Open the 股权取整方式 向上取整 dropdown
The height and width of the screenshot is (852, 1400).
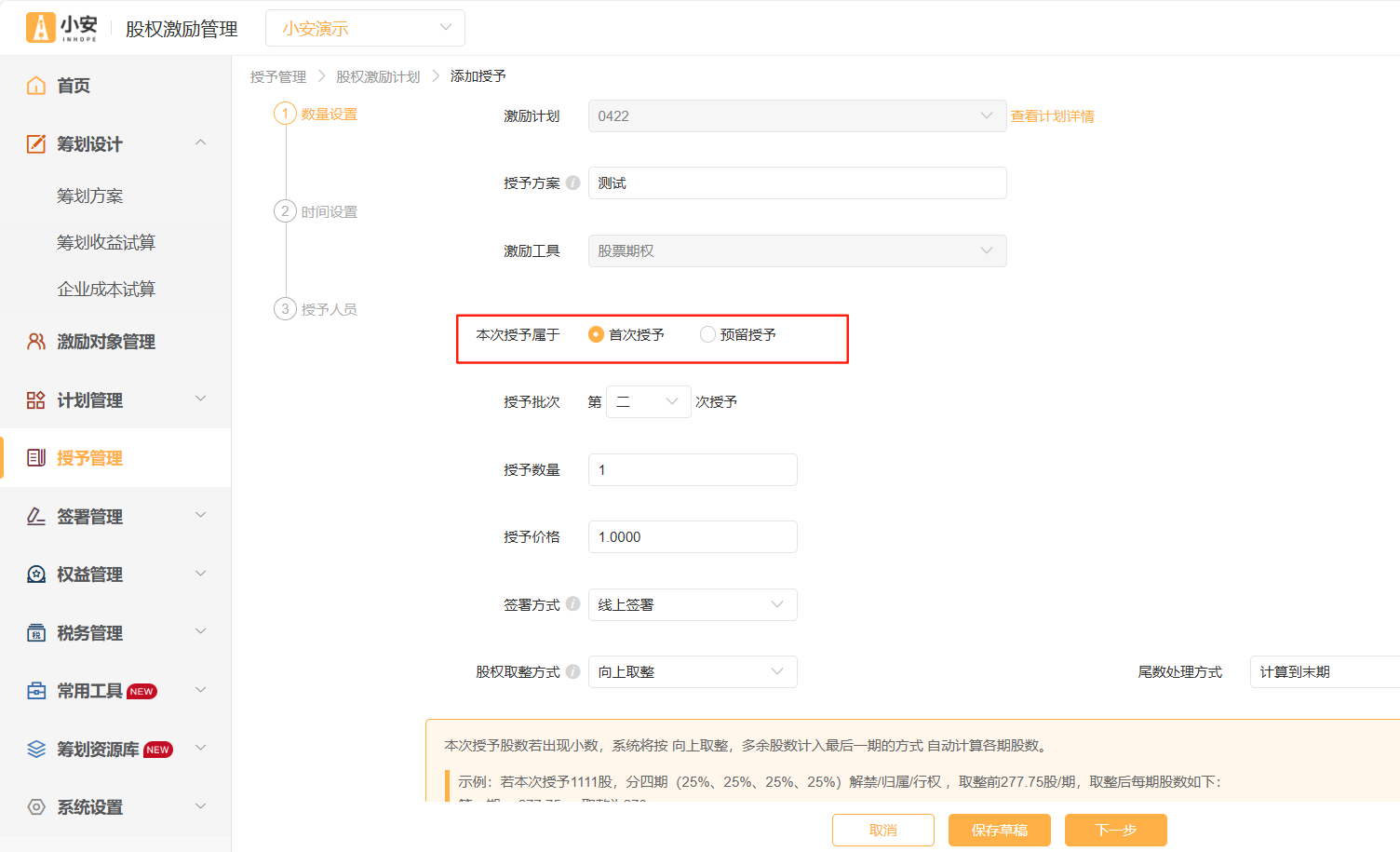(693, 671)
